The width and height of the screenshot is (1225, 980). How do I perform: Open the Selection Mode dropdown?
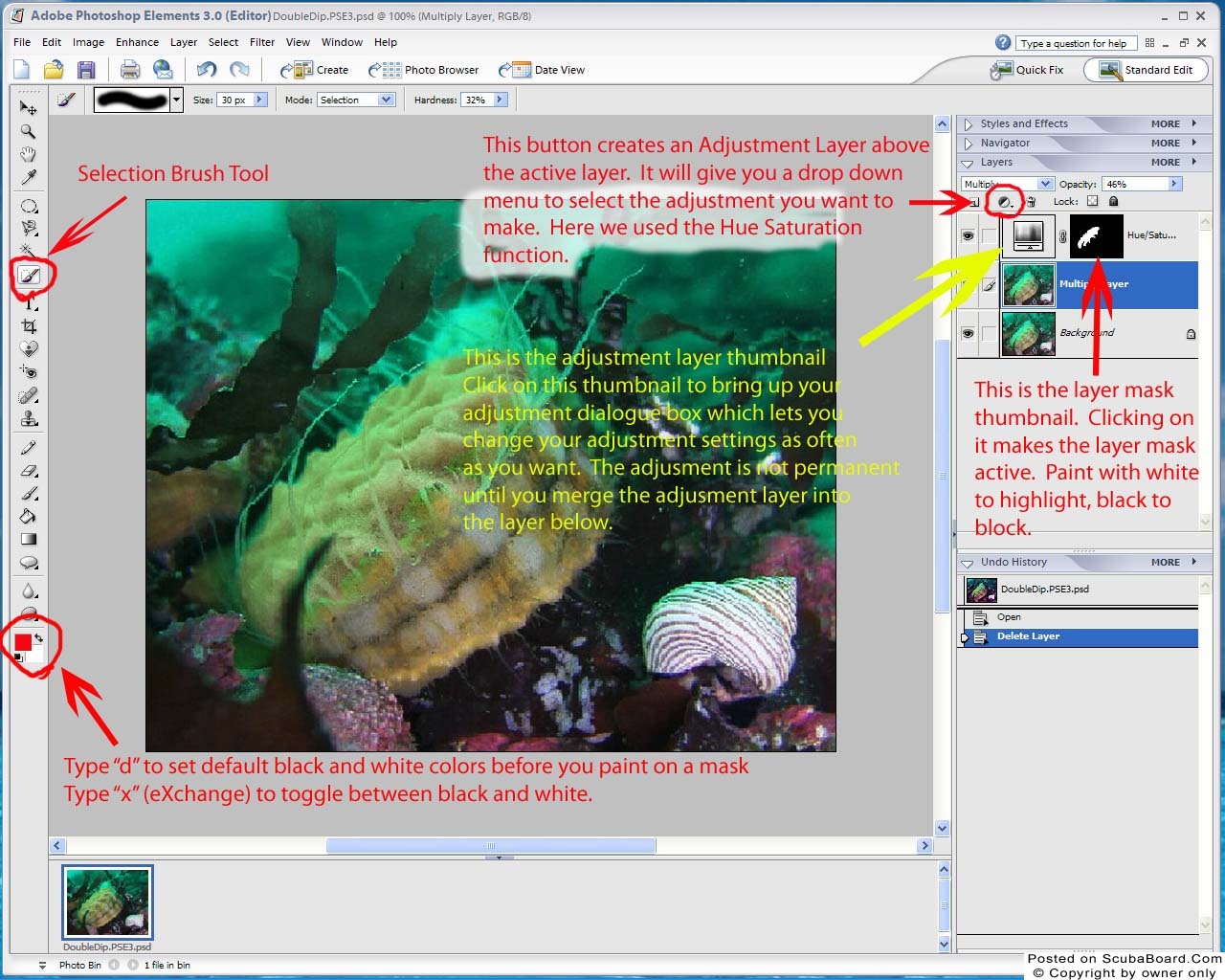(x=356, y=100)
